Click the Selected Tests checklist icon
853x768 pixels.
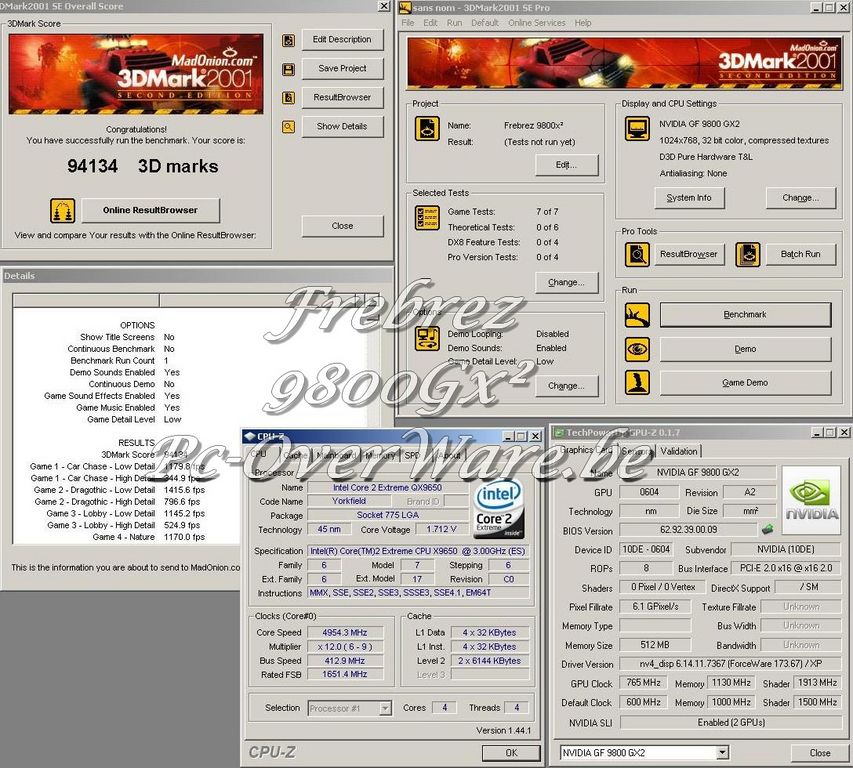point(427,218)
